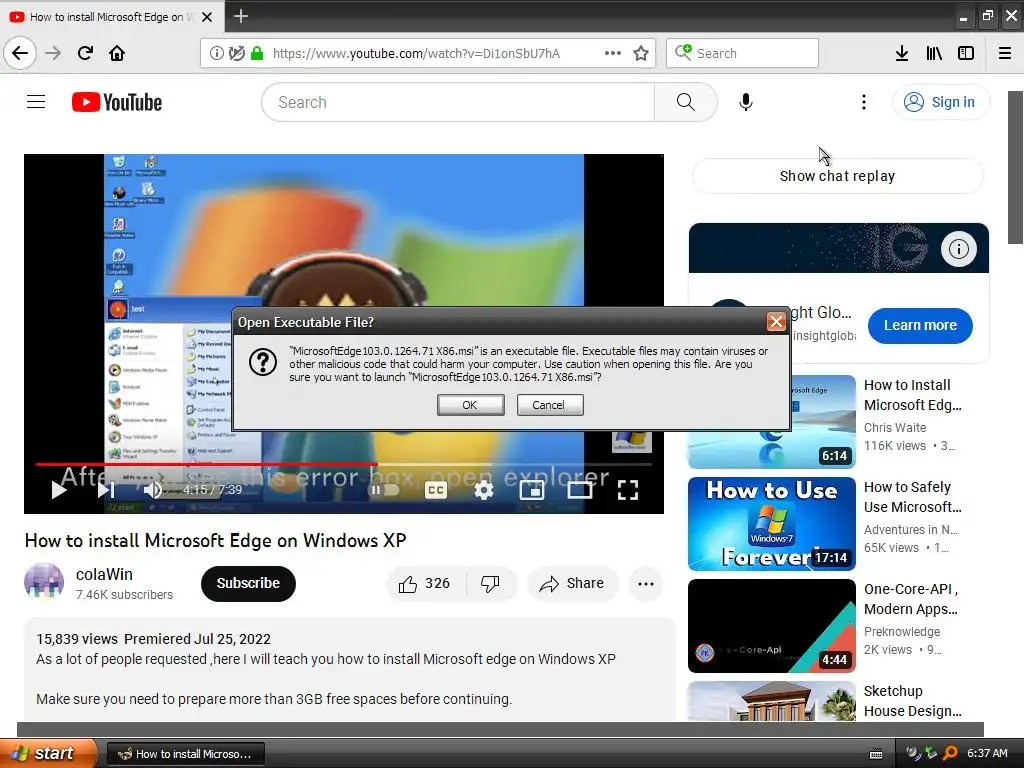The height and width of the screenshot is (768, 1024).
Task: Play the video with the play button
Action: click(x=59, y=490)
